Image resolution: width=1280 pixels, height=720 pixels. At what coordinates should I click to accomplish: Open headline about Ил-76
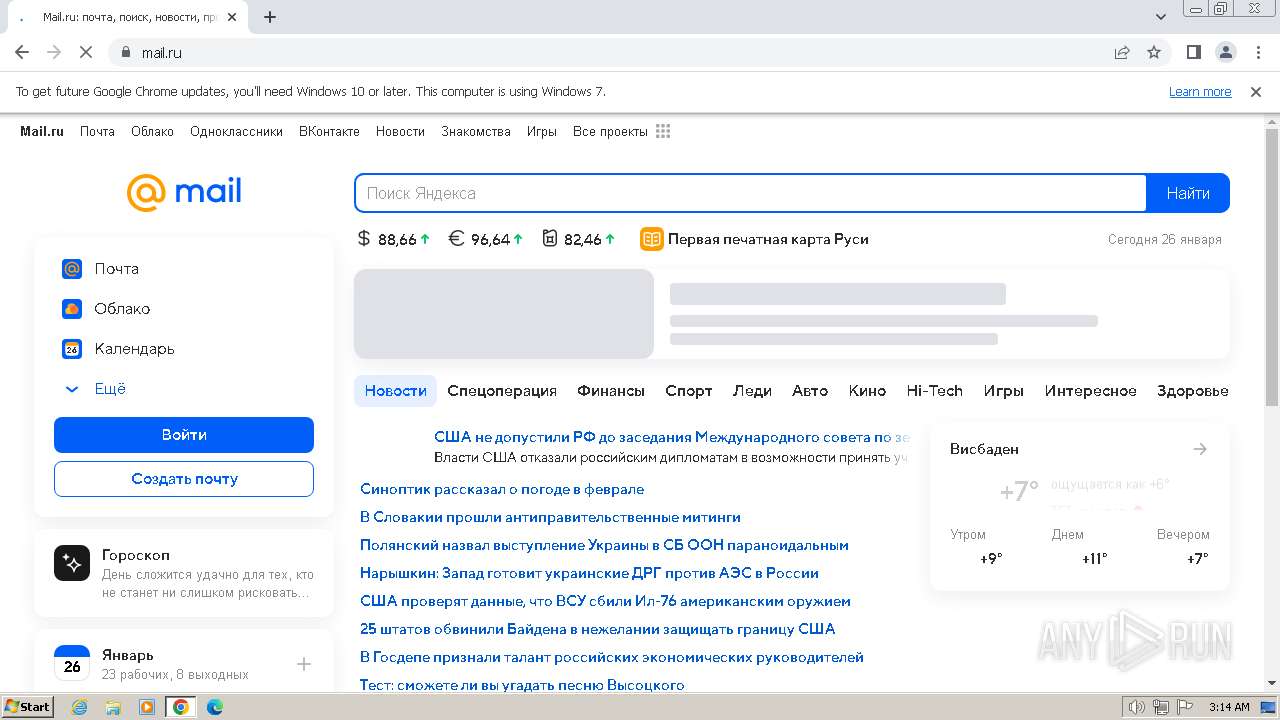pos(605,601)
